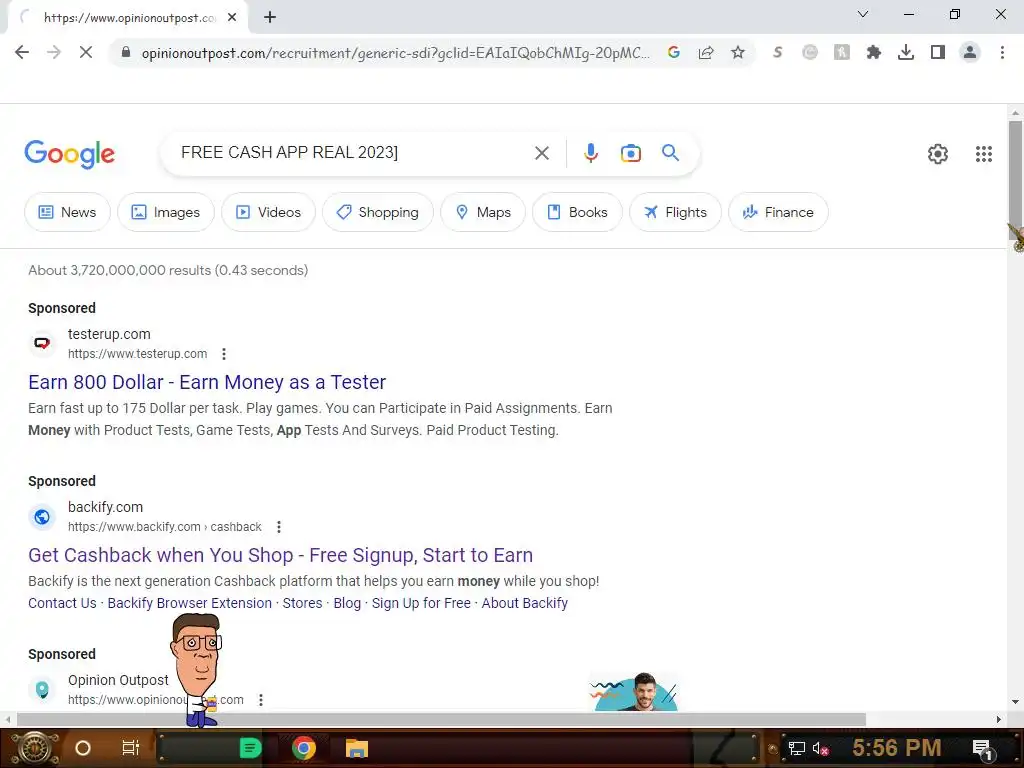Open backify Stores link

(x=302, y=603)
